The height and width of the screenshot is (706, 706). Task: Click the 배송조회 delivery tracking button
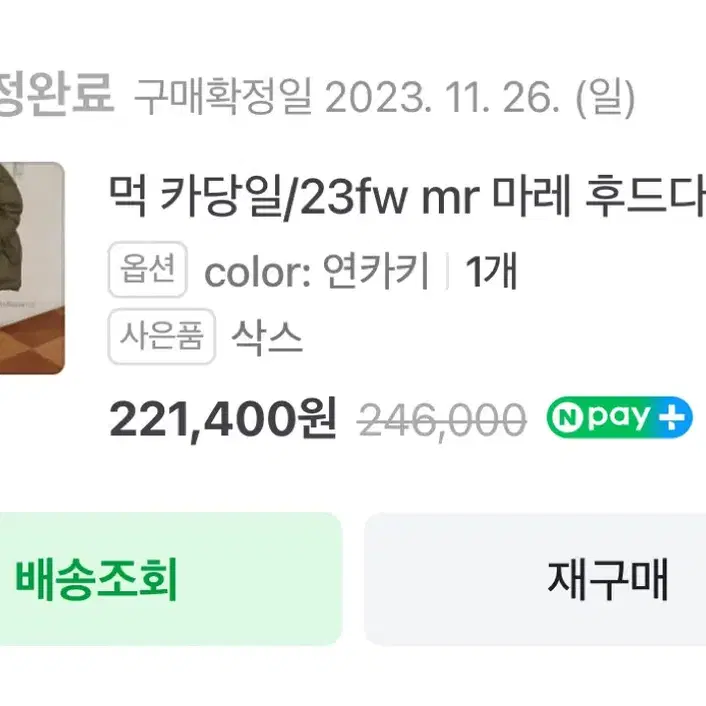[171, 579]
